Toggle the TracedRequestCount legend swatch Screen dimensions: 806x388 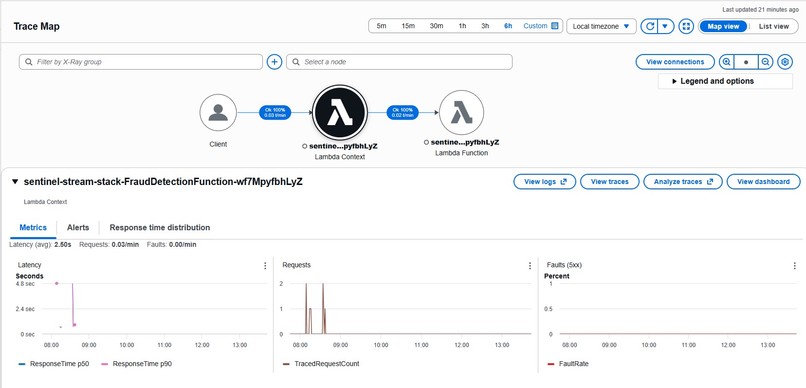tap(286, 364)
